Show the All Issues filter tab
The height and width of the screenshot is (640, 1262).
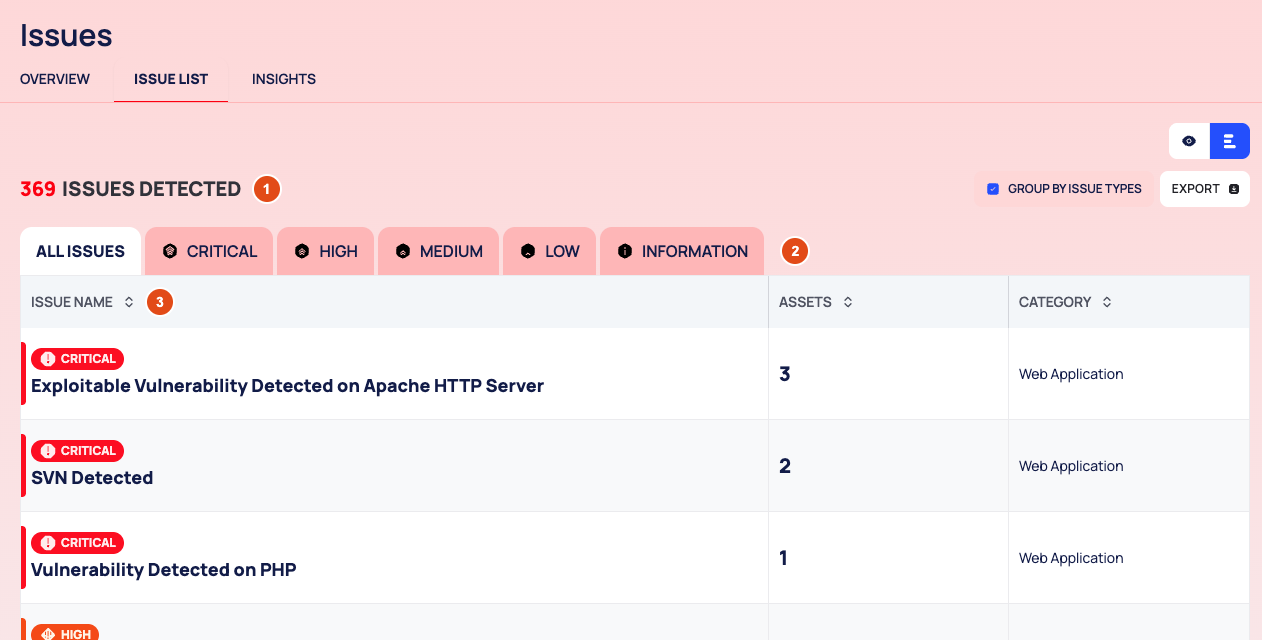tap(80, 251)
